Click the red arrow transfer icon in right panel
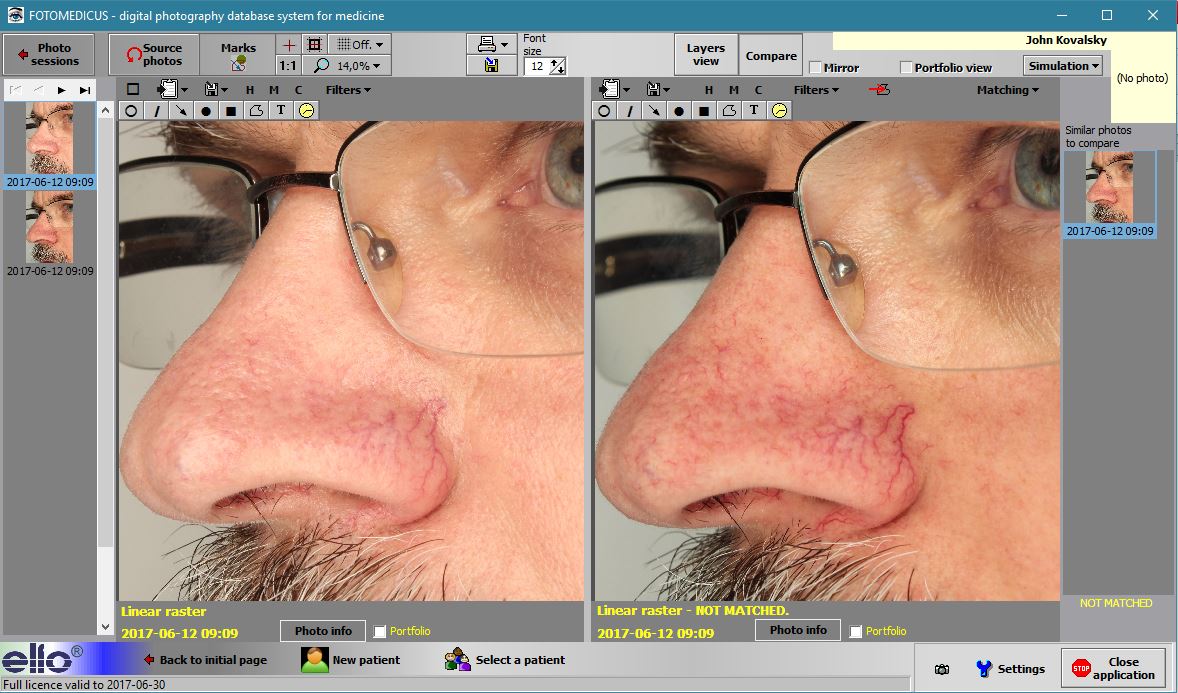The height and width of the screenshot is (693, 1178). (x=879, y=89)
